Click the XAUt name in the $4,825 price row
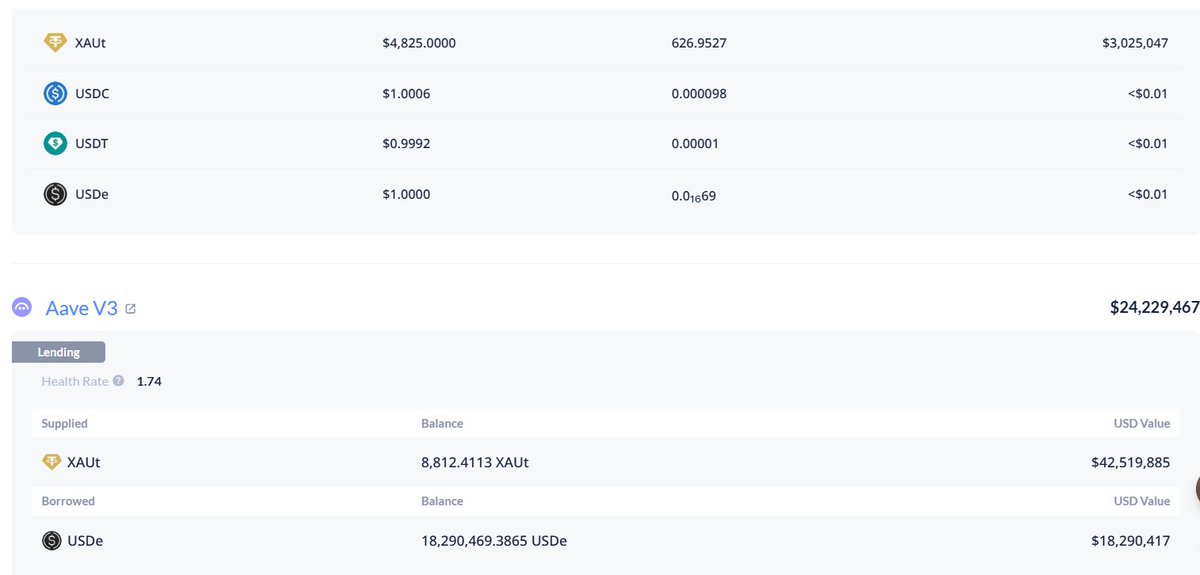This screenshot has height=575, width=1200. coord(90,43)
